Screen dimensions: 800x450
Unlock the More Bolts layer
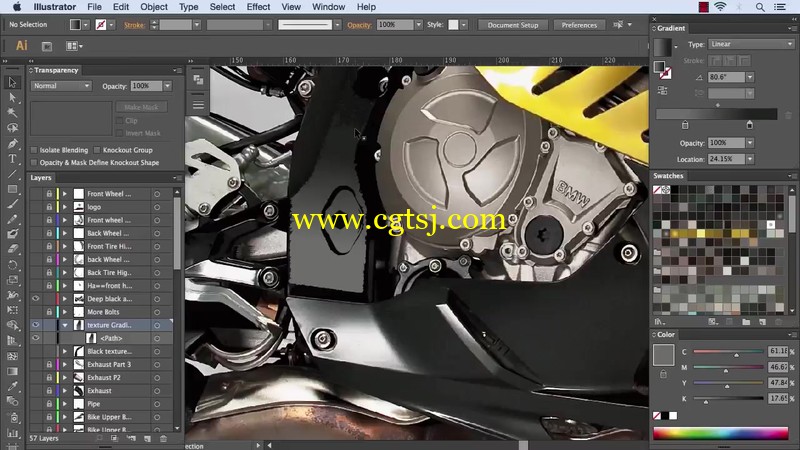[49, 312]
